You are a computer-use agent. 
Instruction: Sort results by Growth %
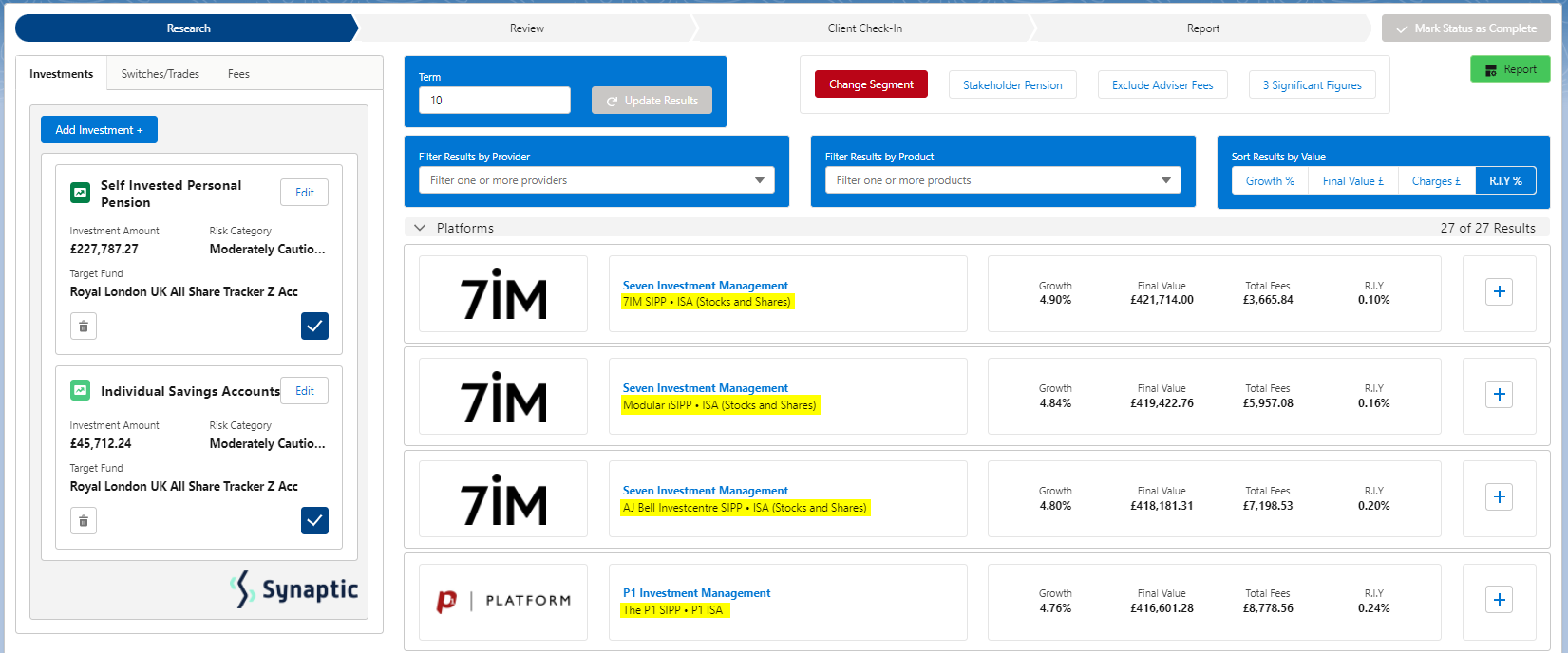pos(1270,180)
